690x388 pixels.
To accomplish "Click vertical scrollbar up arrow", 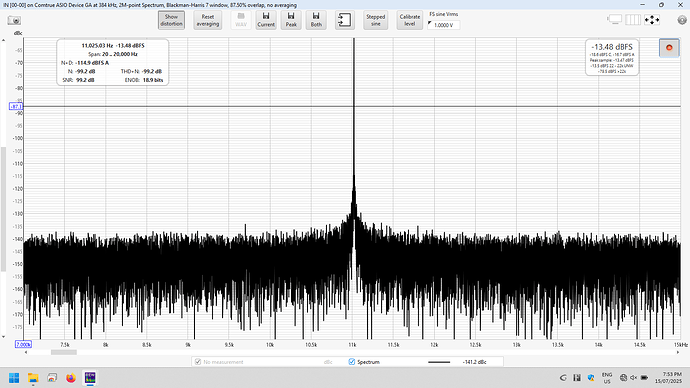I will (4, 40).
